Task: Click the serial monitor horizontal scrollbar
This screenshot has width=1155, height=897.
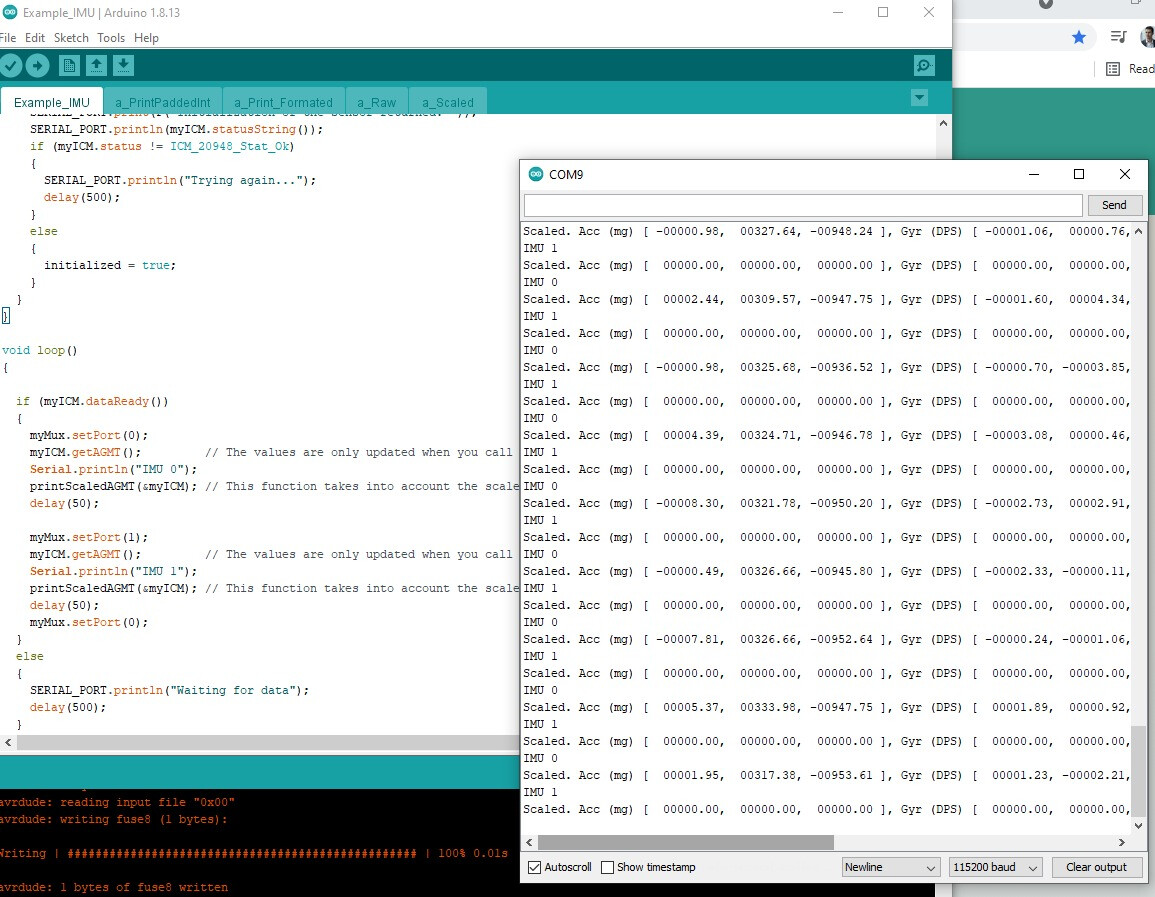Action: click(x=685, y=842)
